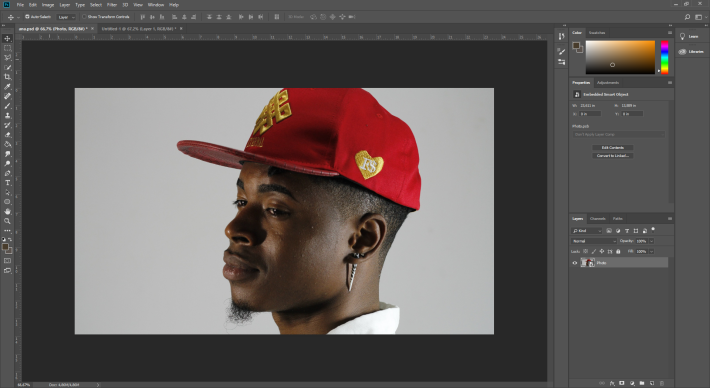710x388 pixels.
Task: Open the layer Kind filter dropdown
Action: [x=587, y=231]
